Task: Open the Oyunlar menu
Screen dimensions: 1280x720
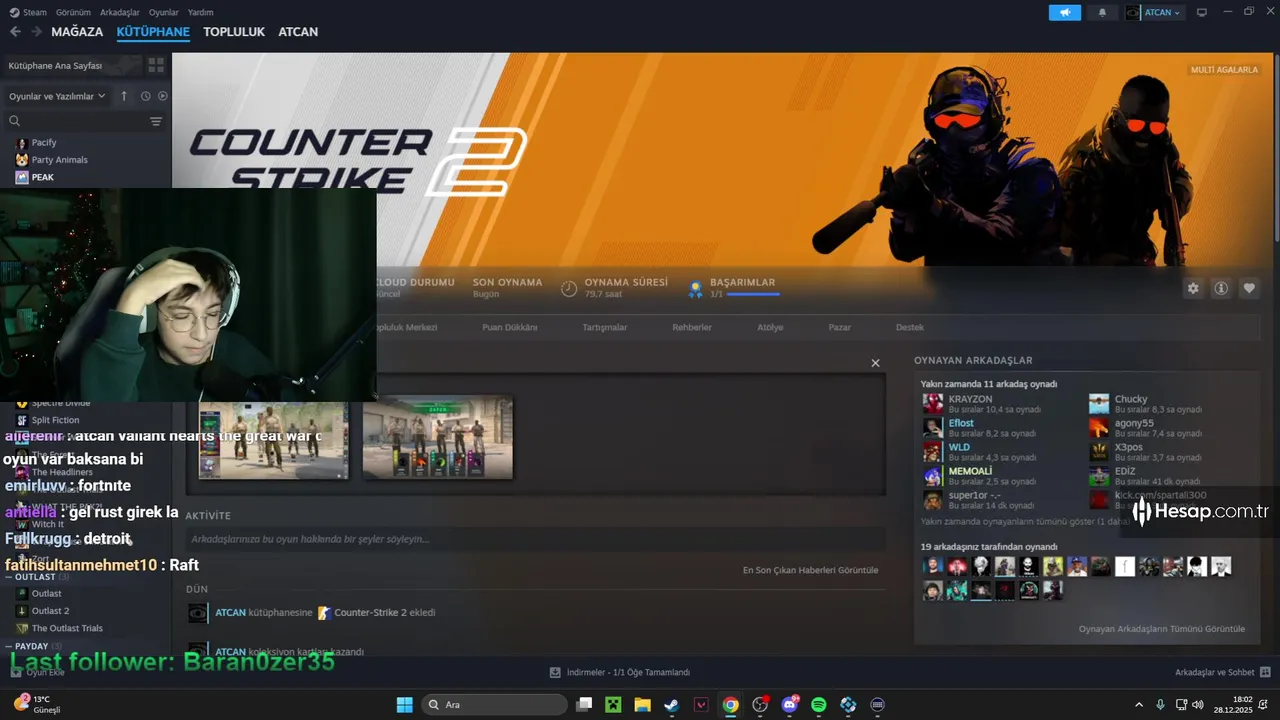Action: point(164,12)
